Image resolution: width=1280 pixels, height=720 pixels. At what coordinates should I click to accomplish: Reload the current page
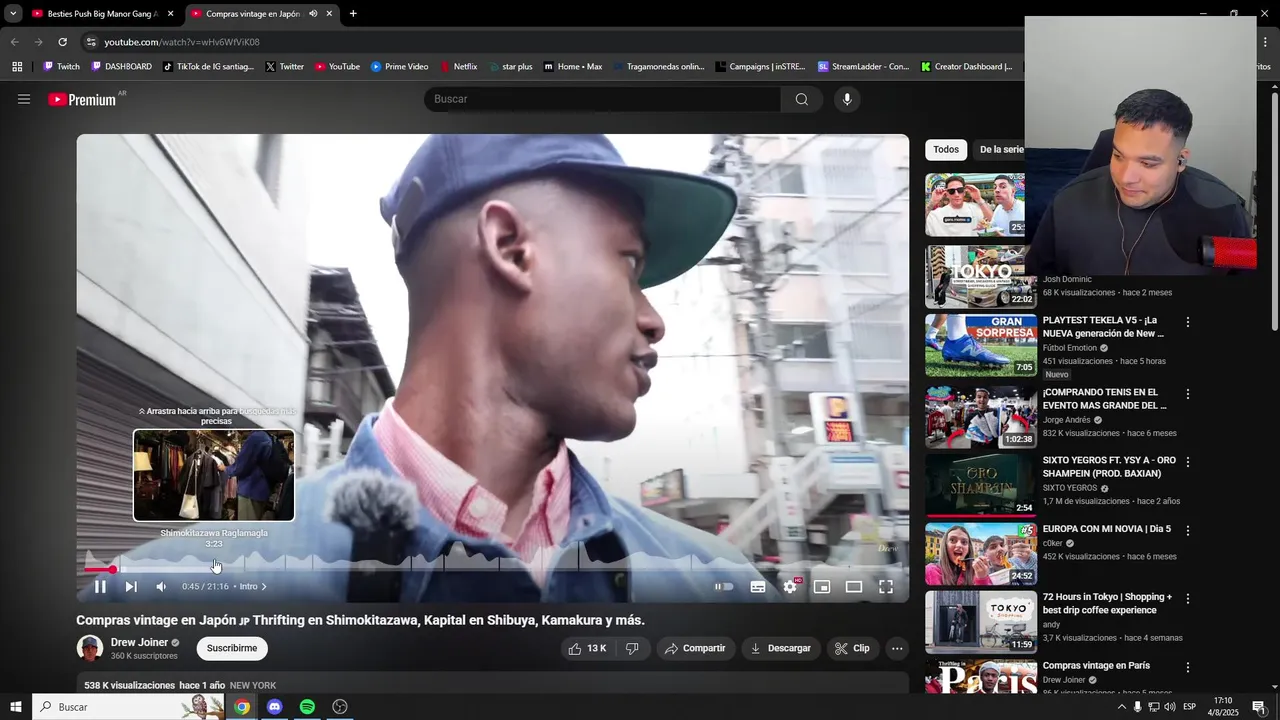[x=62, y=42]
